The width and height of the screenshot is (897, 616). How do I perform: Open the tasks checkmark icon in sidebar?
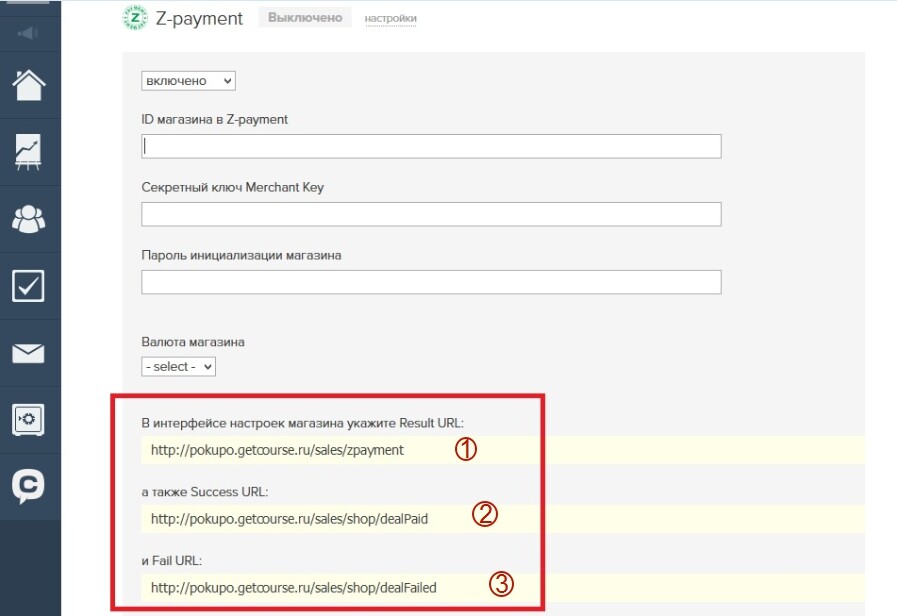(28, 286)
